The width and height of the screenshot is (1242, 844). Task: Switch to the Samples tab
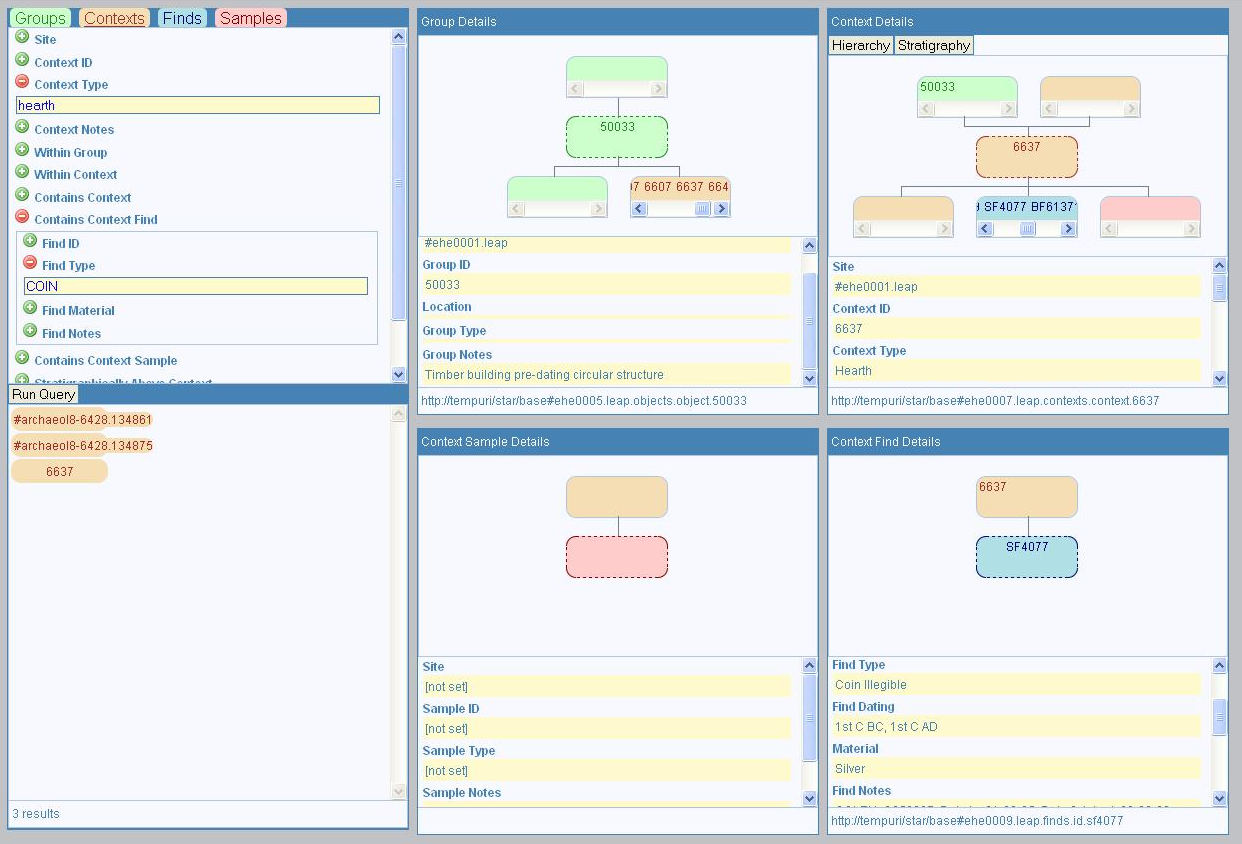251,18
